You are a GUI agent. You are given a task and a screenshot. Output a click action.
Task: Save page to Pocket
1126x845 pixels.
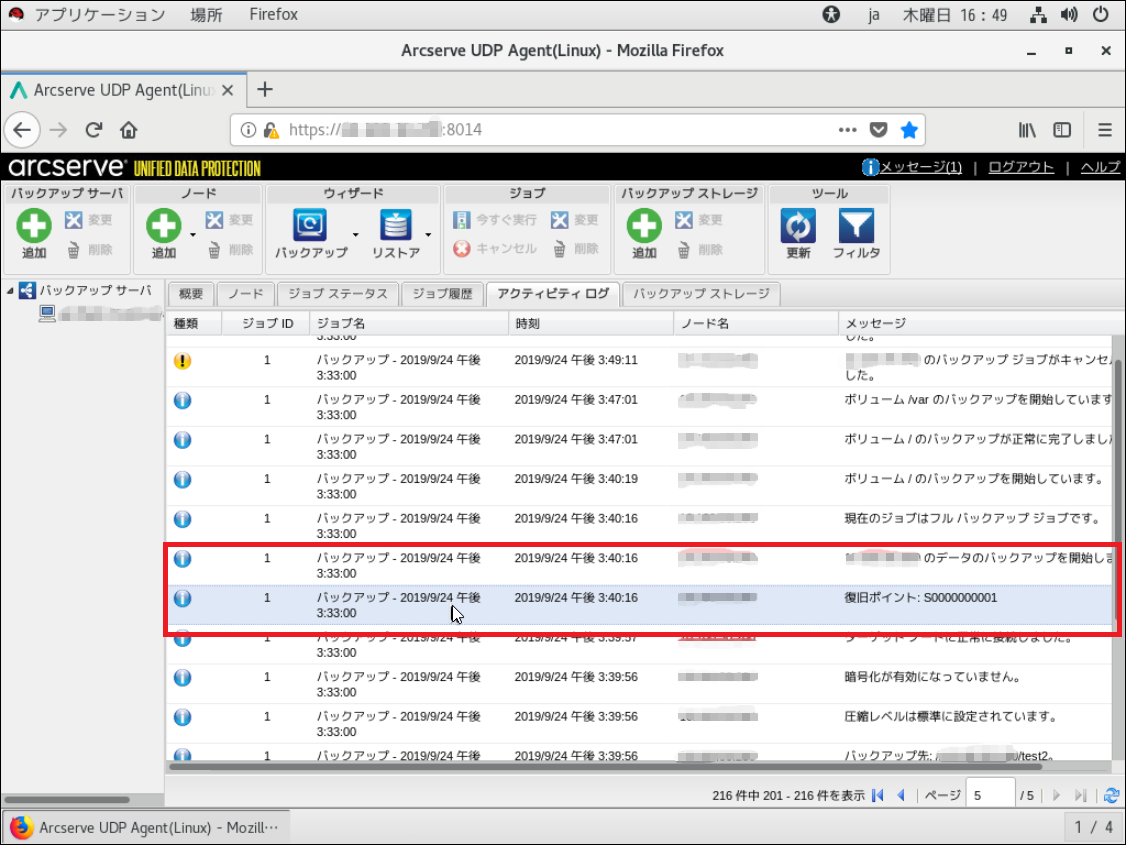pyautogui.click(x=878, y=130)
